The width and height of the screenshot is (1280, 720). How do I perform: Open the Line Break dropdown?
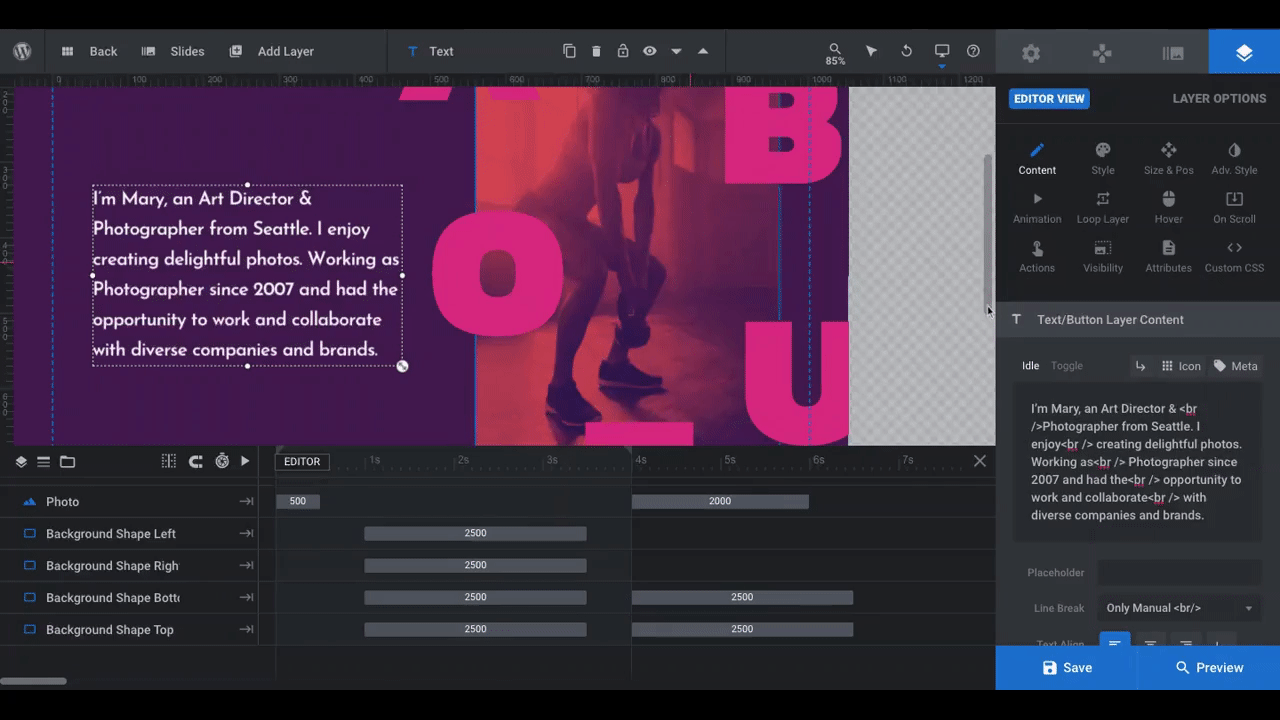click(1179, 608)
